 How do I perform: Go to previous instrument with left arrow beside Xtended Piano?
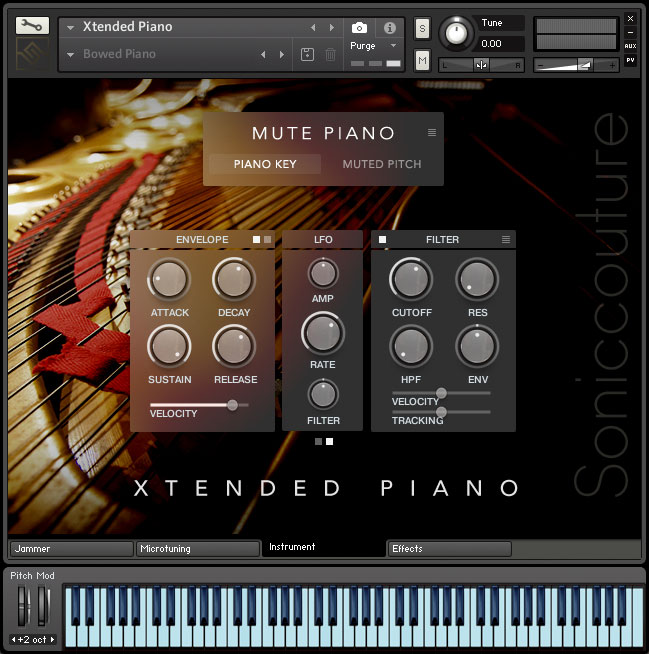(x=313, y=28)
